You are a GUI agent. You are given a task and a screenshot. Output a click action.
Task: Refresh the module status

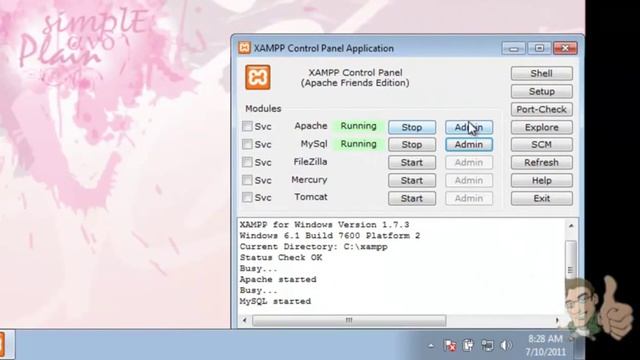click(x=542, y=162)
